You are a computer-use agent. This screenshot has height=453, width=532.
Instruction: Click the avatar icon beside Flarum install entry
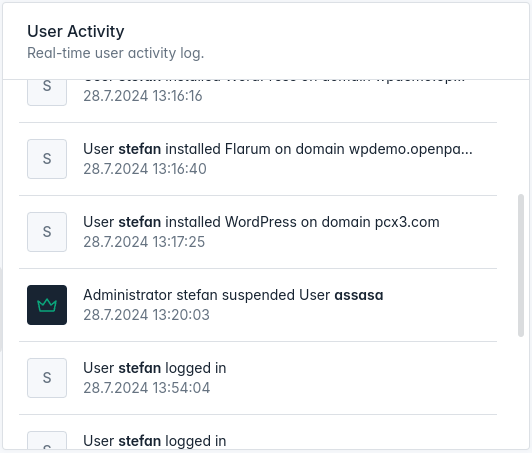(47, 159)
